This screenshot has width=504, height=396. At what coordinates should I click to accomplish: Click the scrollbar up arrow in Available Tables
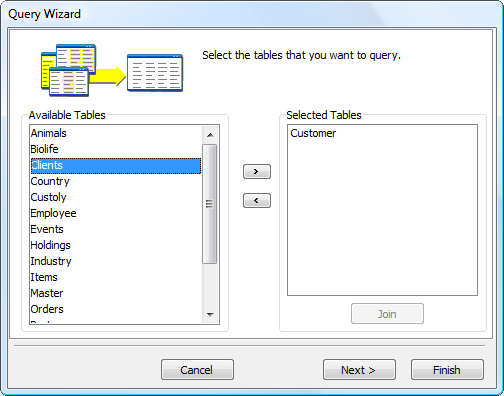coord(210,135)
